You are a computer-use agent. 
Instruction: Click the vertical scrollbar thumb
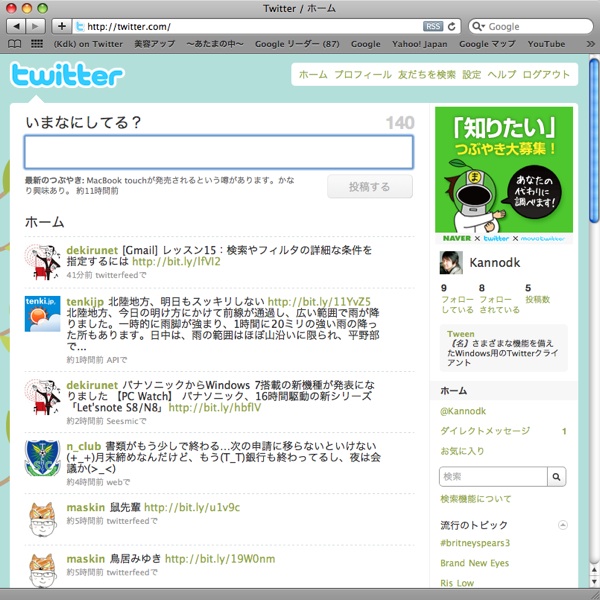[x=594, y=140]
